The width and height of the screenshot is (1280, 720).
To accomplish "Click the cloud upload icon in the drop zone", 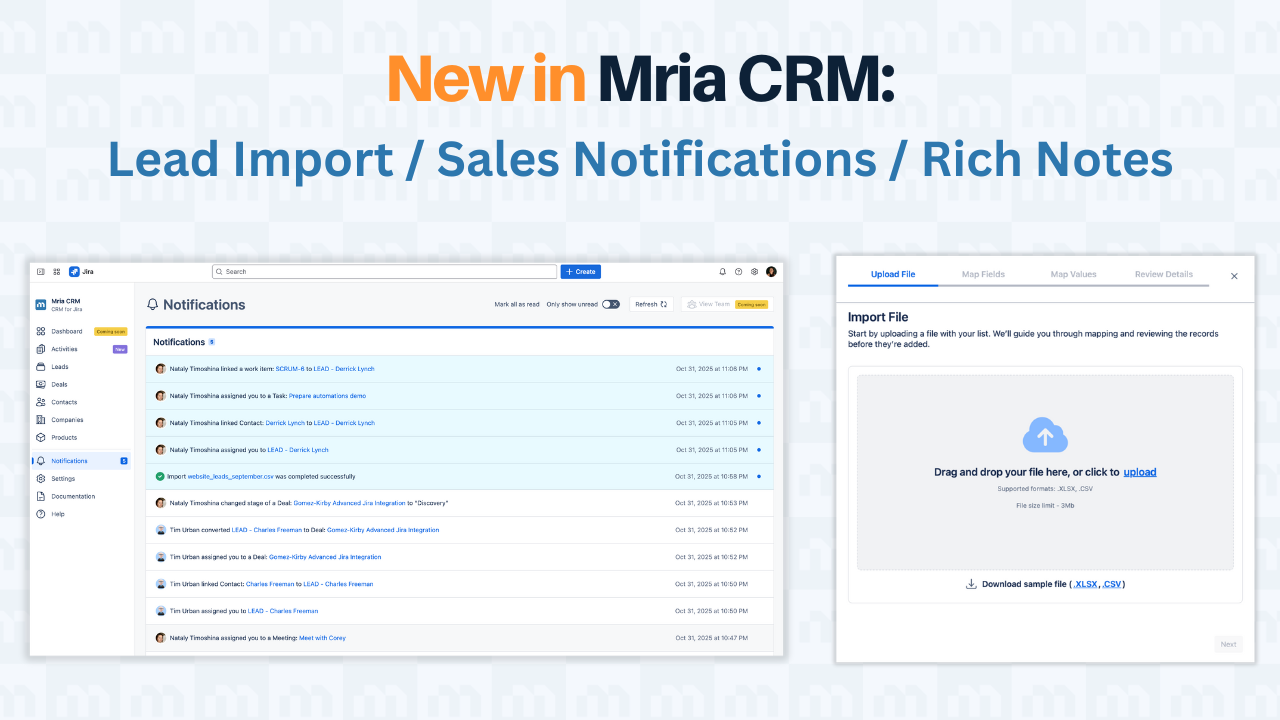I will point(1045,436).
